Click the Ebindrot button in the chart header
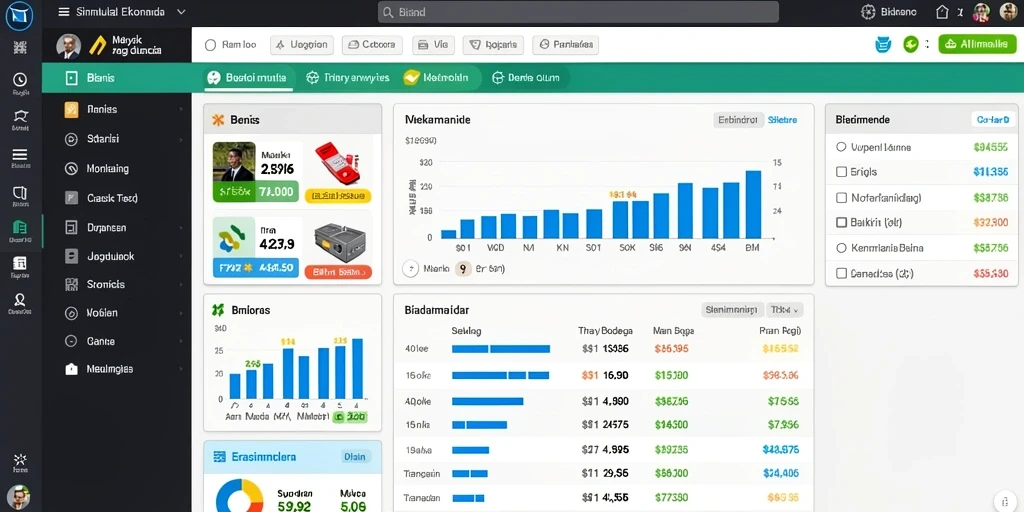This screenshot has width=1024, height=512. 738,120
